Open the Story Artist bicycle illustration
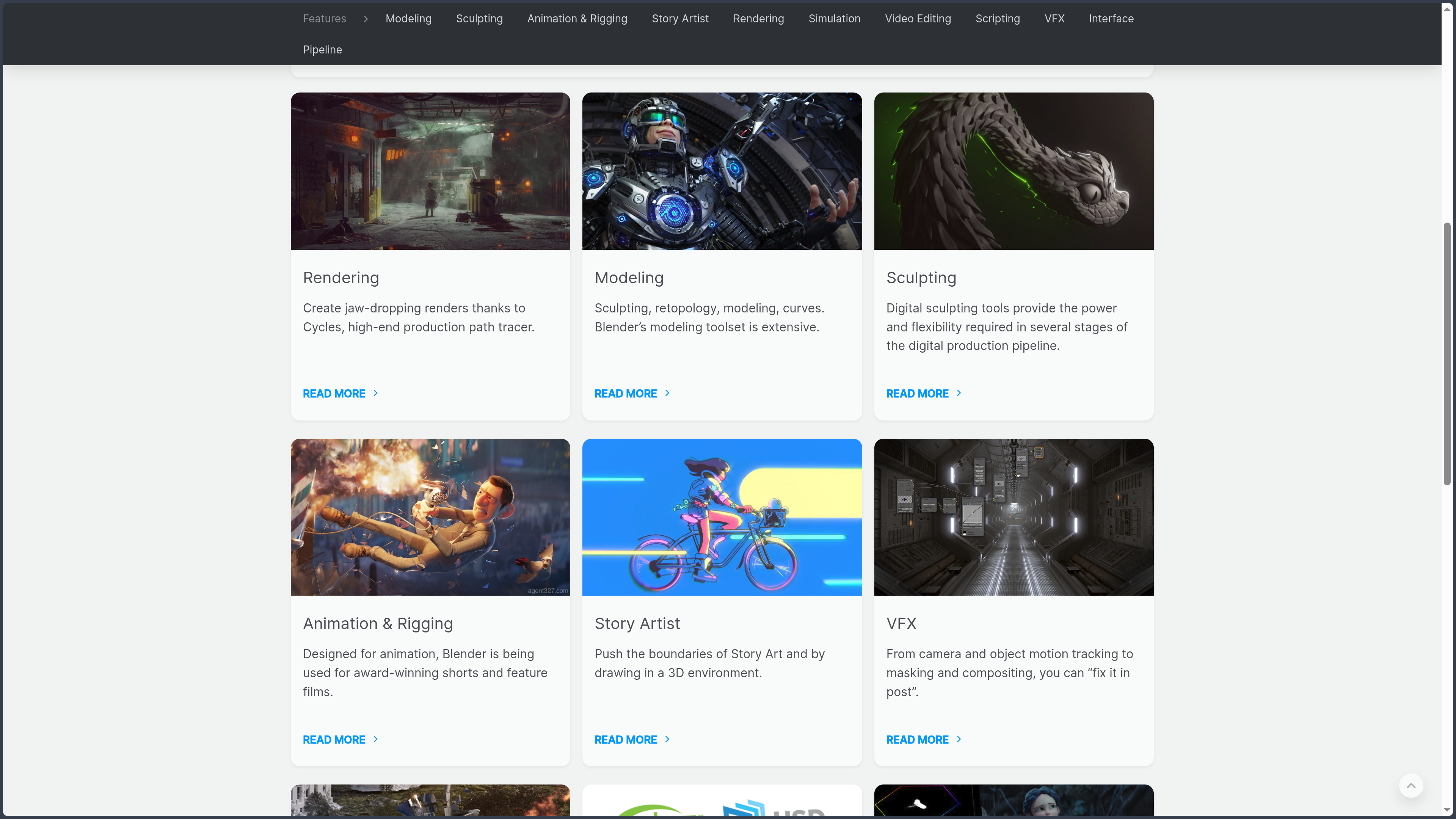The image size is (1456, 819). (x=722, y=517)
